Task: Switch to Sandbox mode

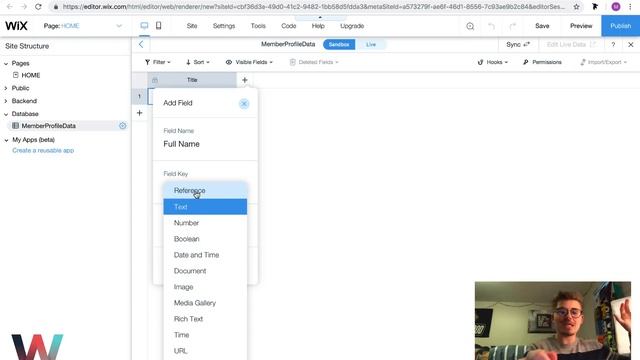Action: 339,44
